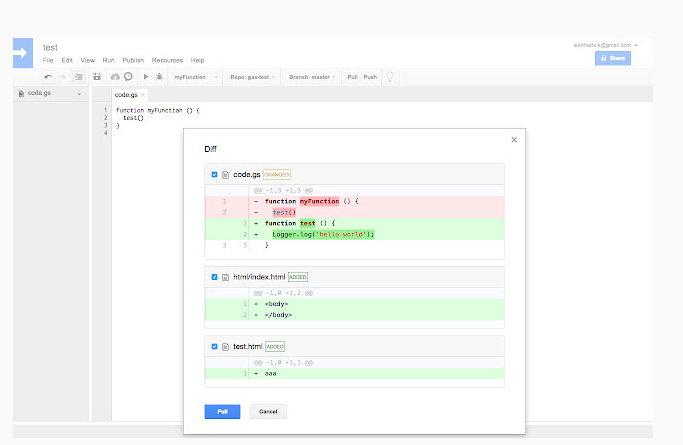Click the code.gs entry in file sidebar
Screen dimensions: 683x445
[x=50, y=93]
